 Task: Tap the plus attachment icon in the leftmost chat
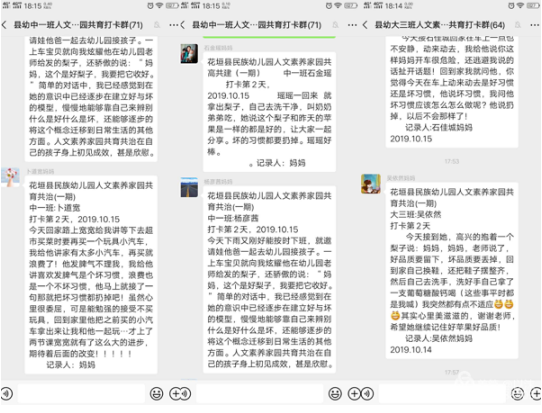pos(175,393)
